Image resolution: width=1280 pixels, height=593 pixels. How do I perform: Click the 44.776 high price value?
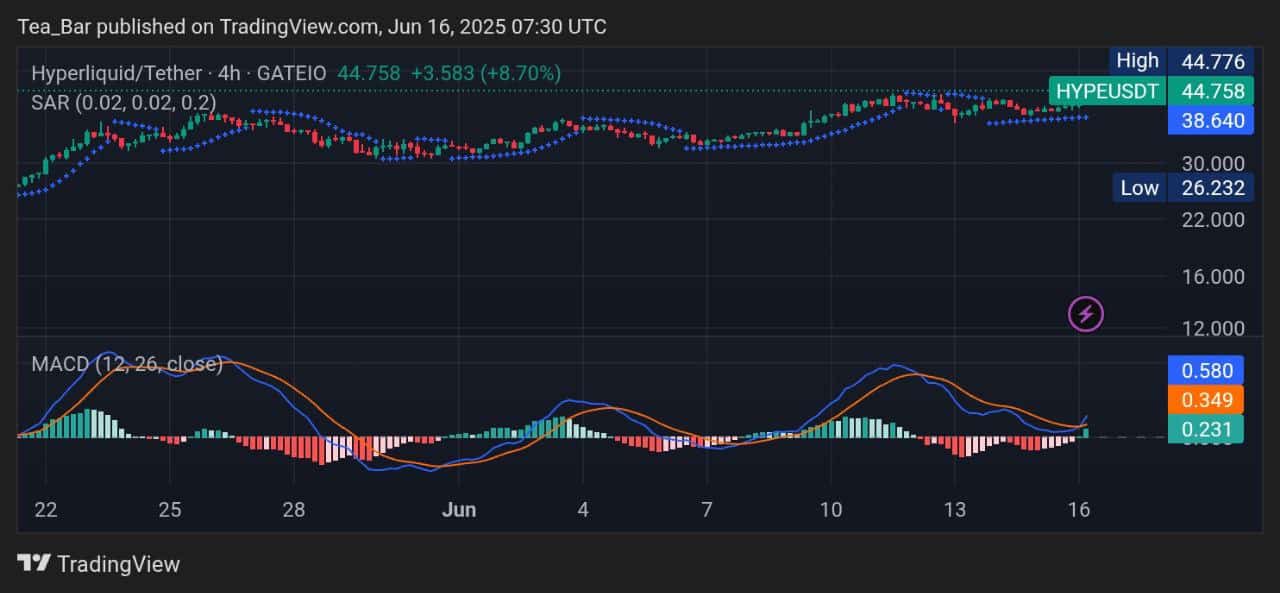pyautogui.click(x=1212, y=62)
